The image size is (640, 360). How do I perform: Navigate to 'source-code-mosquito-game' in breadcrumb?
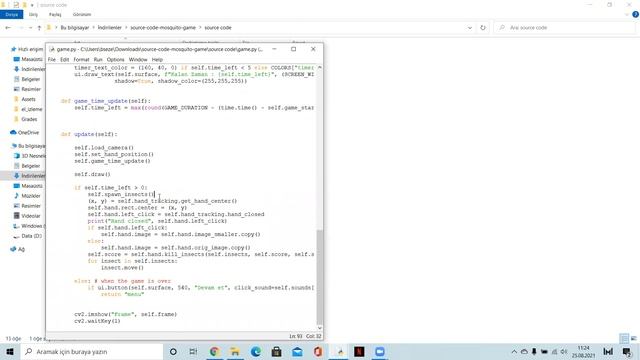click(163, 28)
